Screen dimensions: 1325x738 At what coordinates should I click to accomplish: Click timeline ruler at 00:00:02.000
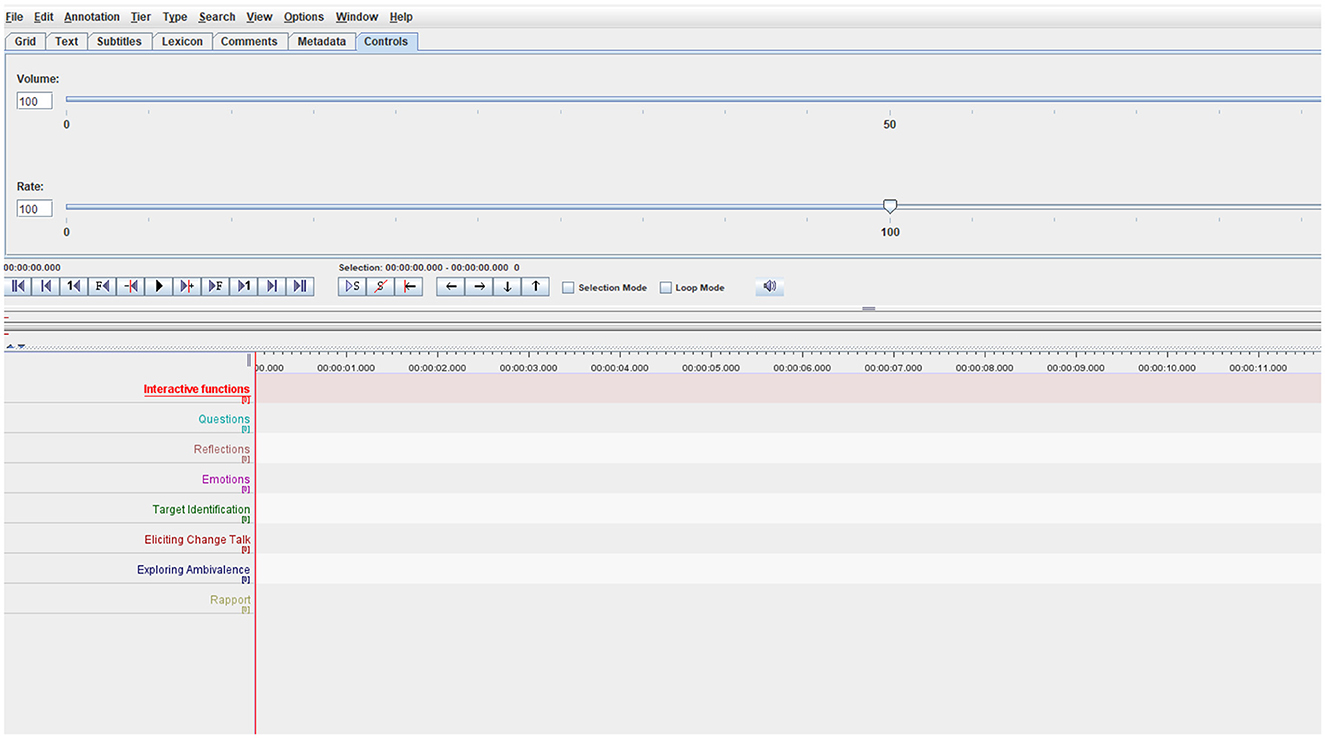[437, 367]
